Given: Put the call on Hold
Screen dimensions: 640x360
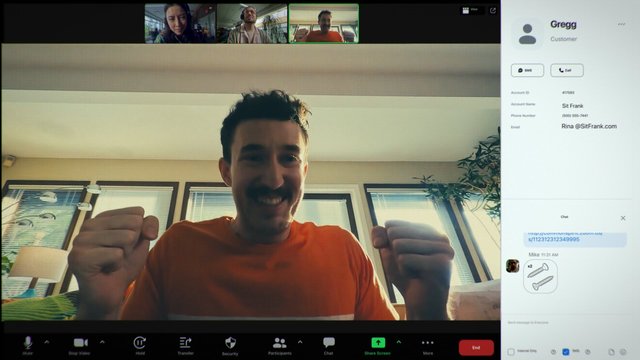Looking at the screenshot, I should (x=140, y=346).
